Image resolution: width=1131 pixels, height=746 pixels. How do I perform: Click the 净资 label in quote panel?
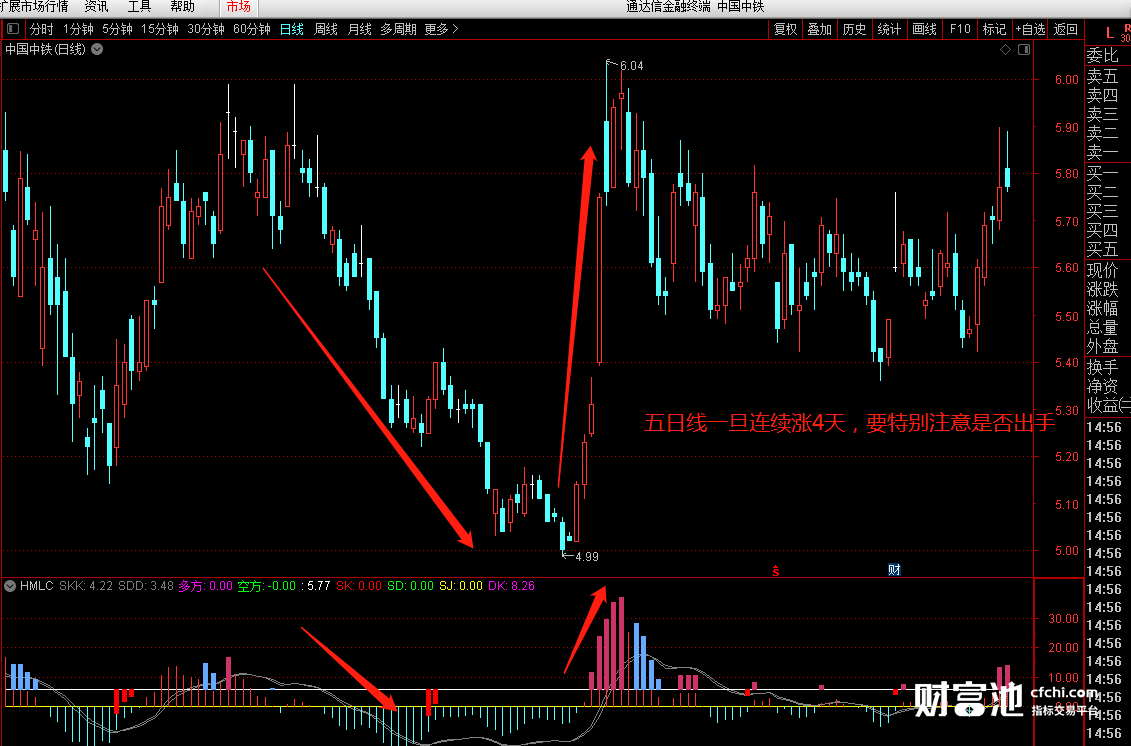(x=1102, y=387)
